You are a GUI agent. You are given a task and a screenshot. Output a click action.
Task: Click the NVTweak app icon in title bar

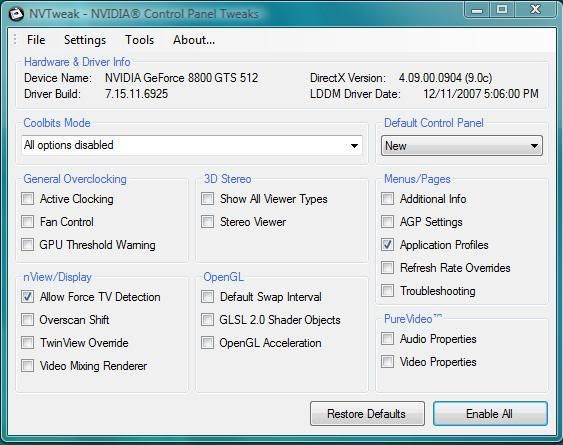click(16, 14)
